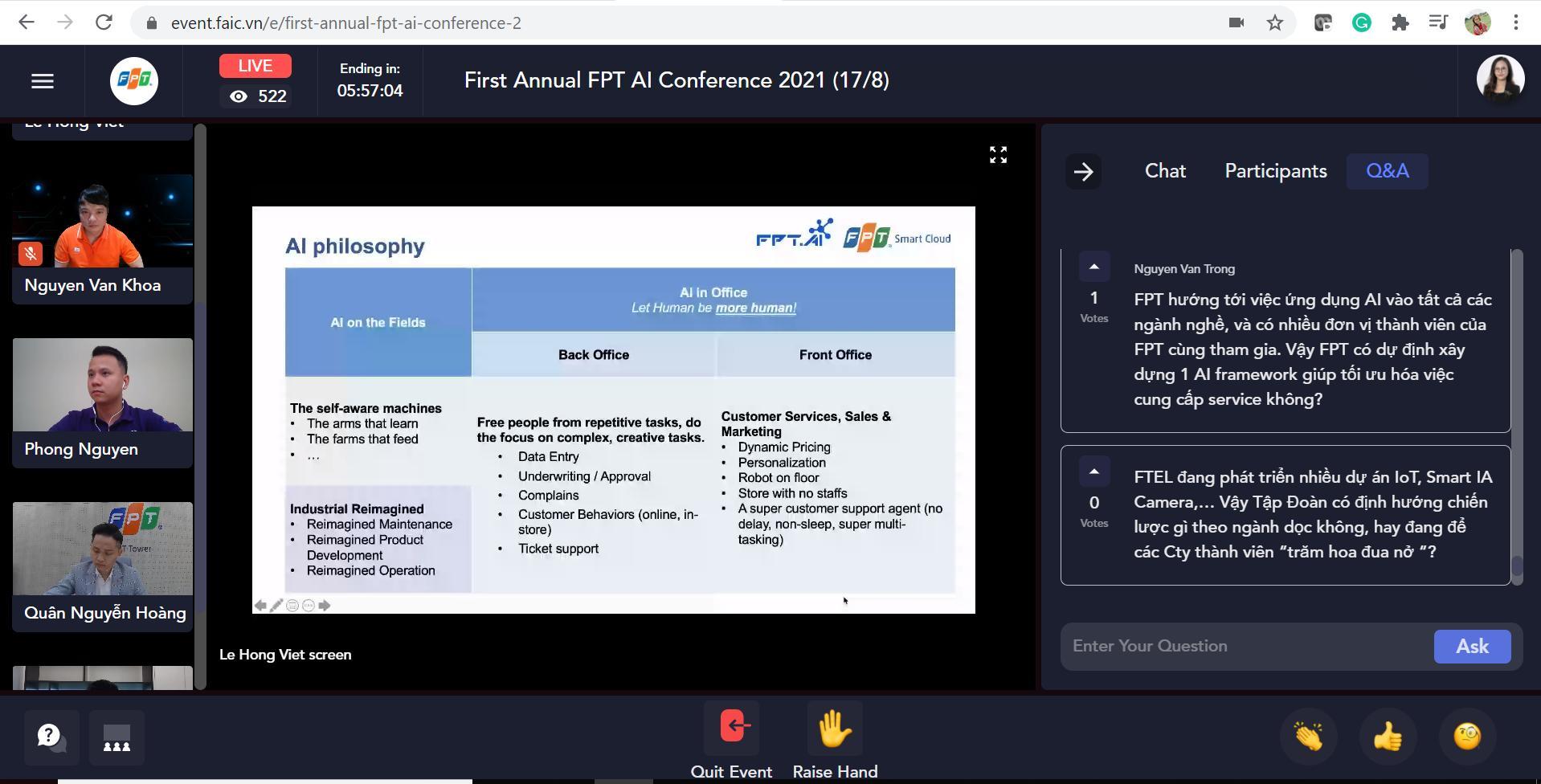Open the audience seats icon
The image size is (1541, 784).
pos(116,737)
